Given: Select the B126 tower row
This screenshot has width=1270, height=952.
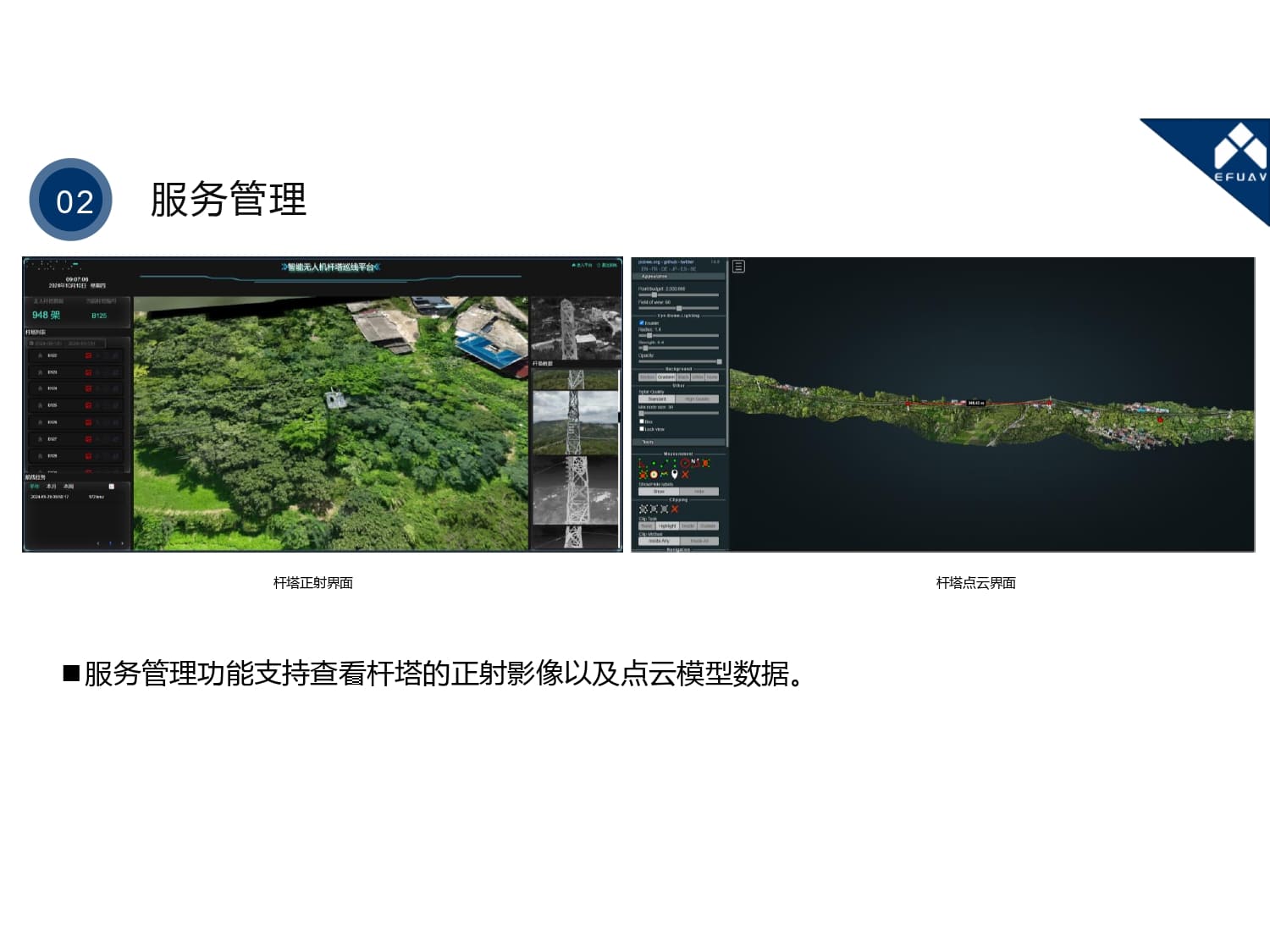Looking at the screenshot, I should (x=75, y=422).
